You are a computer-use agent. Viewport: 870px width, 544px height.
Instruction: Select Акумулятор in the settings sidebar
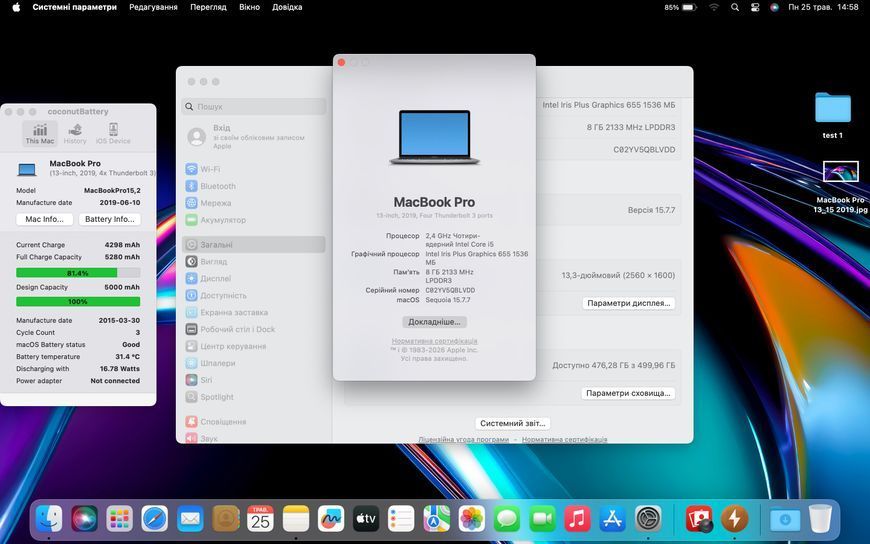tap(254, 220)
